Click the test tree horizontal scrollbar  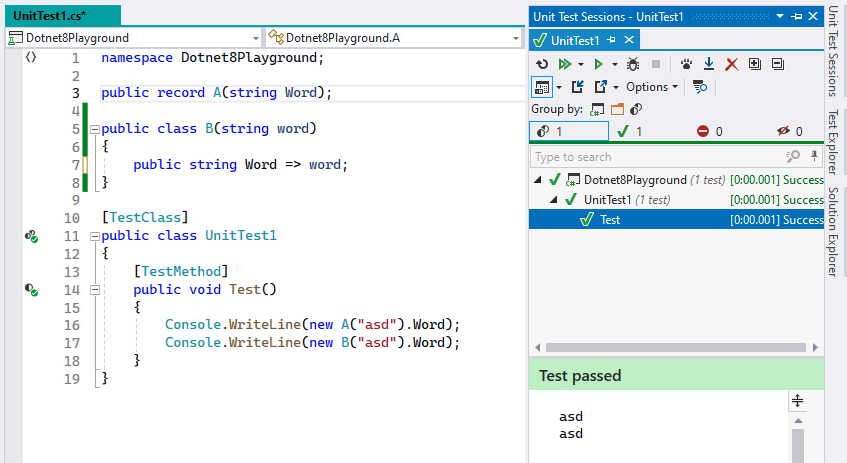coord(676,347)
